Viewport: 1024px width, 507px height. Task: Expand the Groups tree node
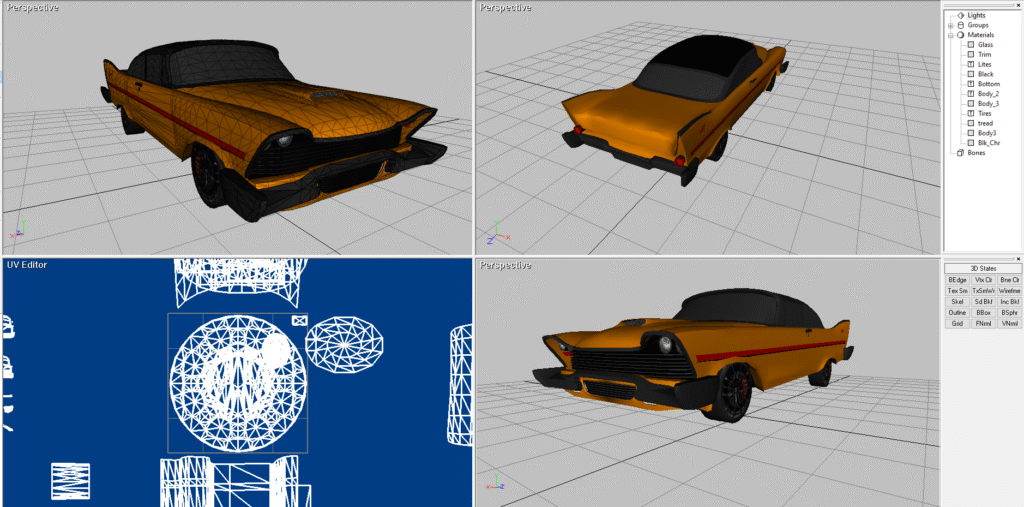coord(950,25)
